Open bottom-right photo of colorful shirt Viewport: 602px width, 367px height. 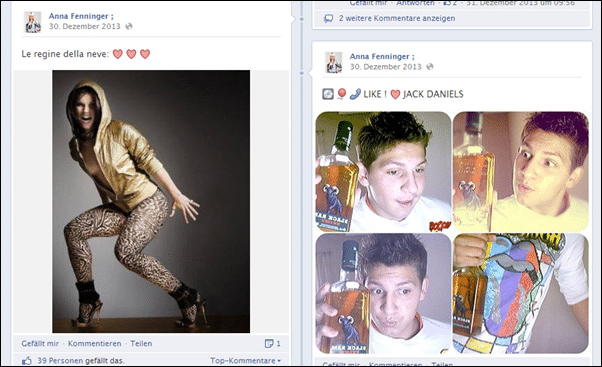(521, 294)
